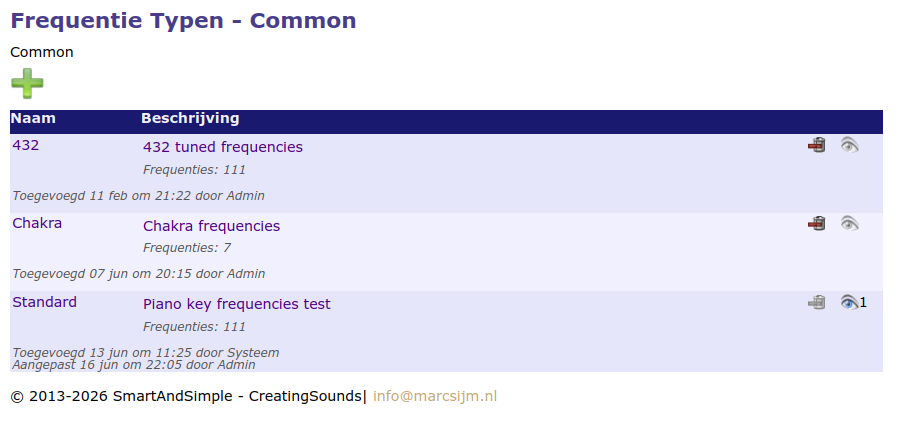
Task: Open the Chakra name link
Action: point(37,223)
